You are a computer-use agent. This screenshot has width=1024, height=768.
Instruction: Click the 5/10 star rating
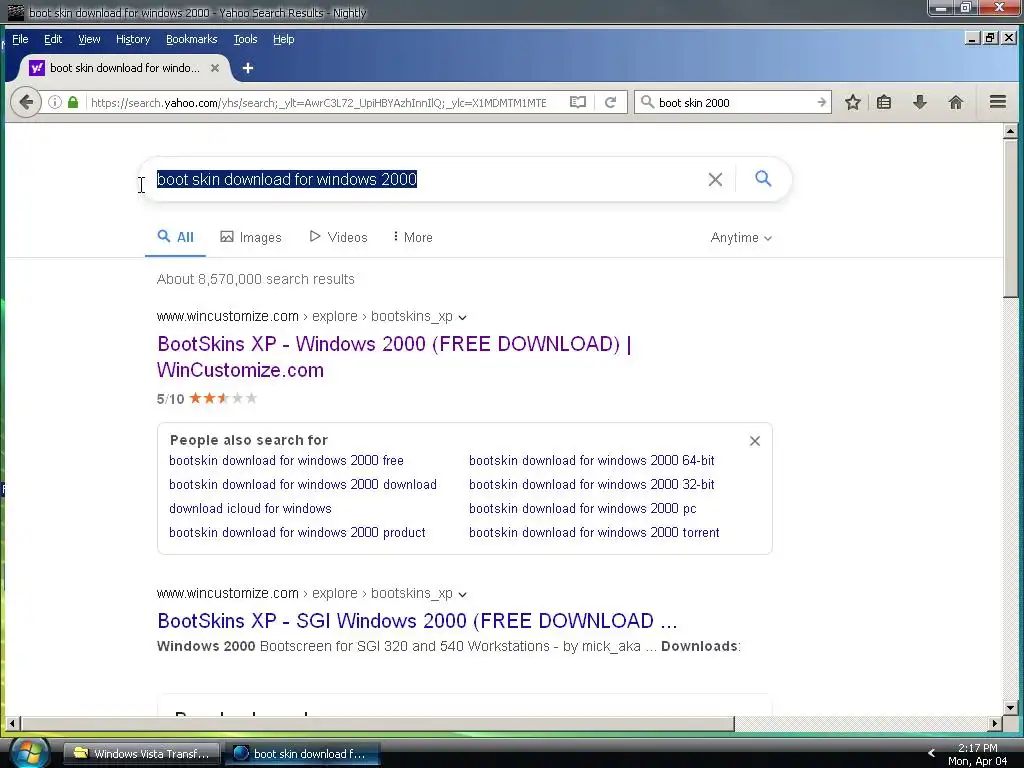(x=207, y=398)
